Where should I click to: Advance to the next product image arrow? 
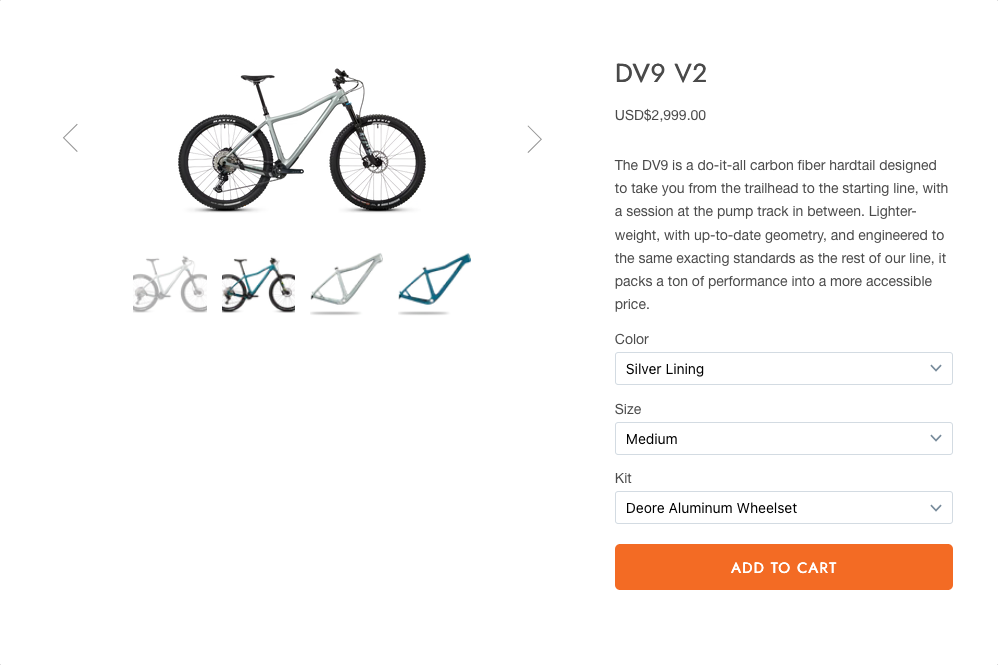(x=534, y=139)
